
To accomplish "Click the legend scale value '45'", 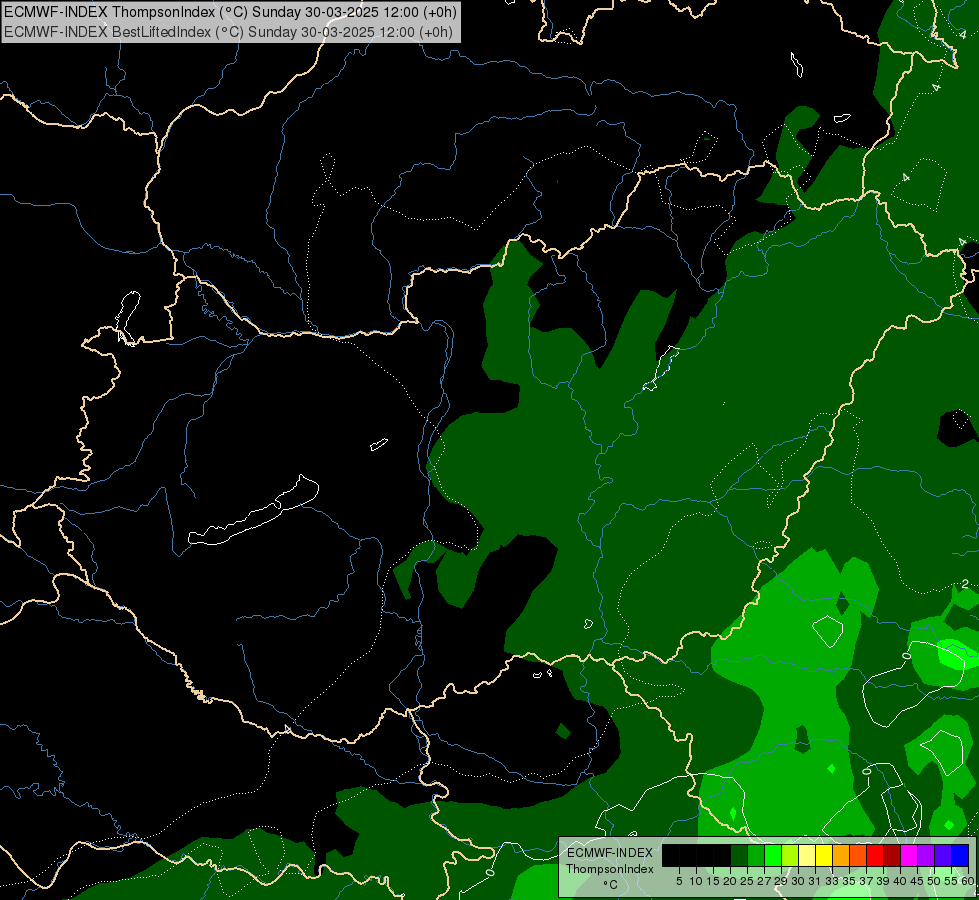I will click(x=917, y=881).
